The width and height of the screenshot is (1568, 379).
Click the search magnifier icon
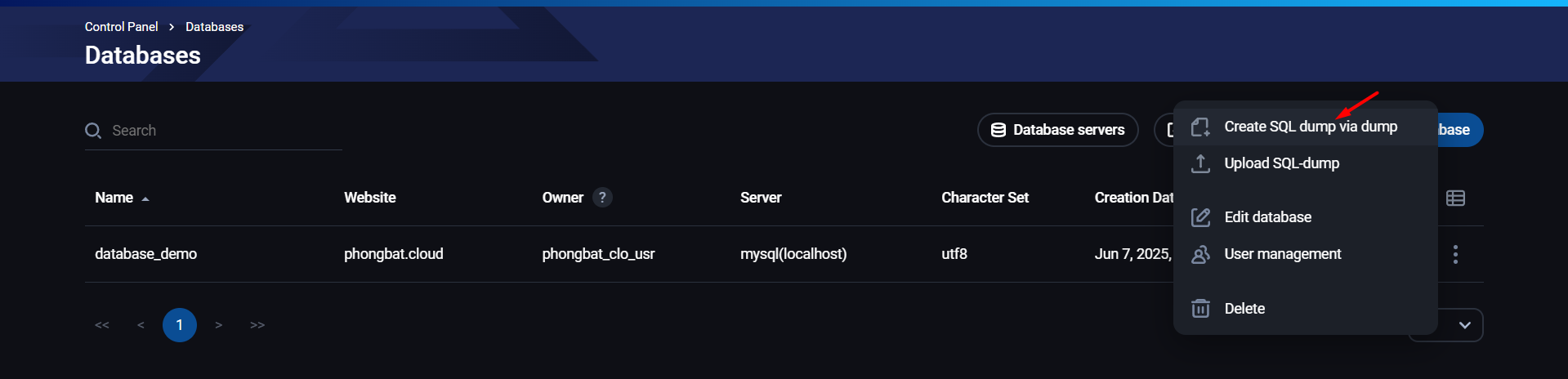tap(93, 131)
